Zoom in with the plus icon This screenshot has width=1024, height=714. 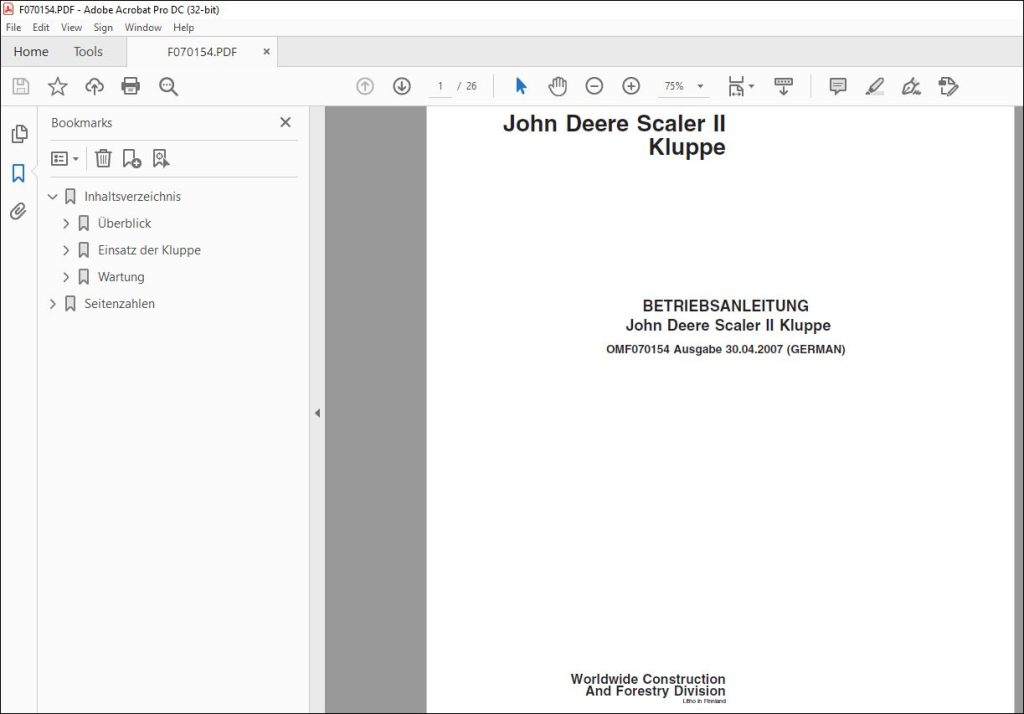[x=631, y=86]
